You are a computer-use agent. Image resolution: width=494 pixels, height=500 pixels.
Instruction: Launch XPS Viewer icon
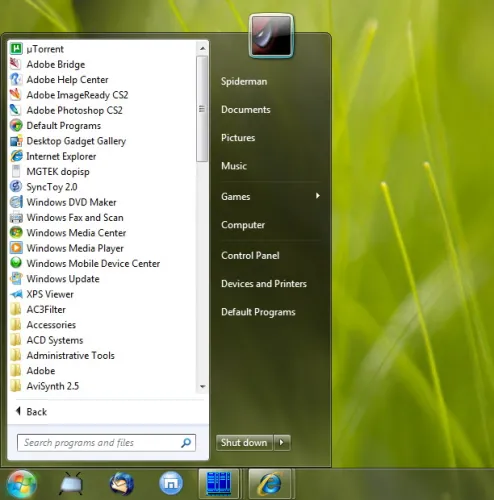pyautogui.click(x=16, y=294)
